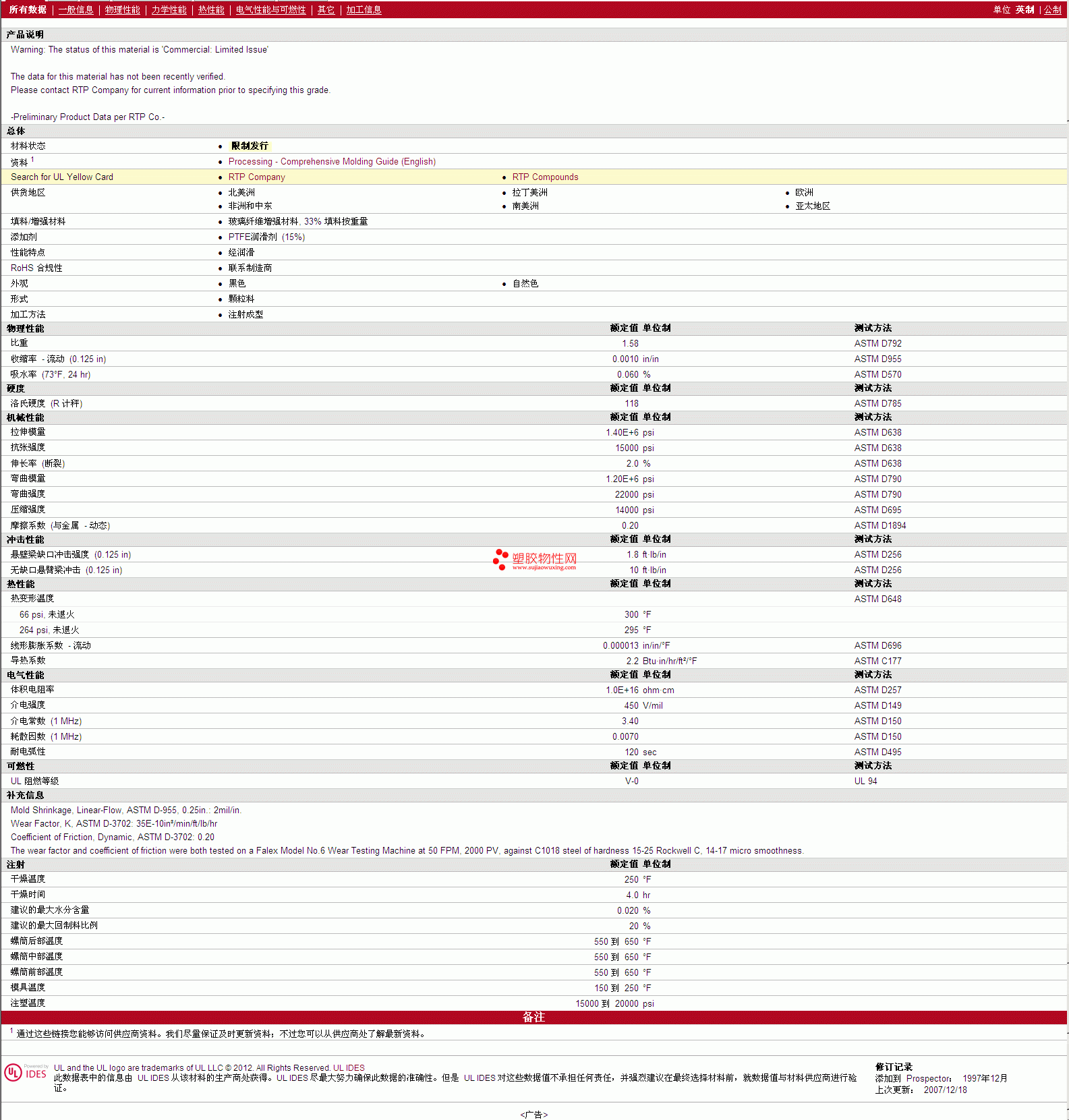Open RTP Company yellow card link
The height and width of the screenshot is (1120, 1069).
[257, 177]
